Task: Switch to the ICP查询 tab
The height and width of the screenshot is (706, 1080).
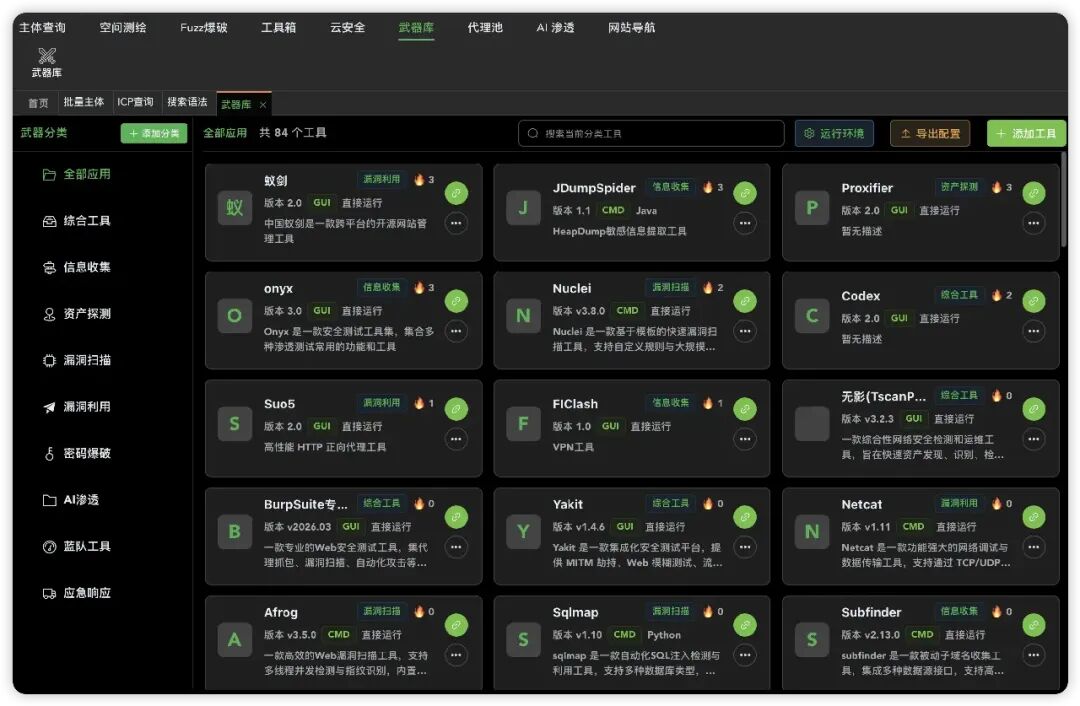Action: tap(135, 103)
